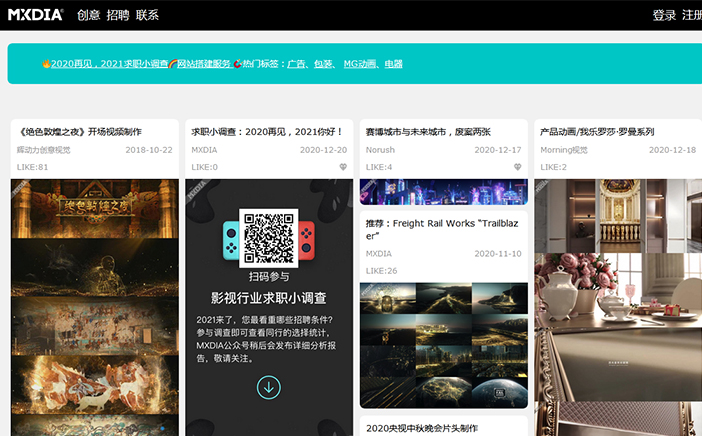
Task: Open post 2020央视中秋晚会片头制作
Action: pos(422,428)
